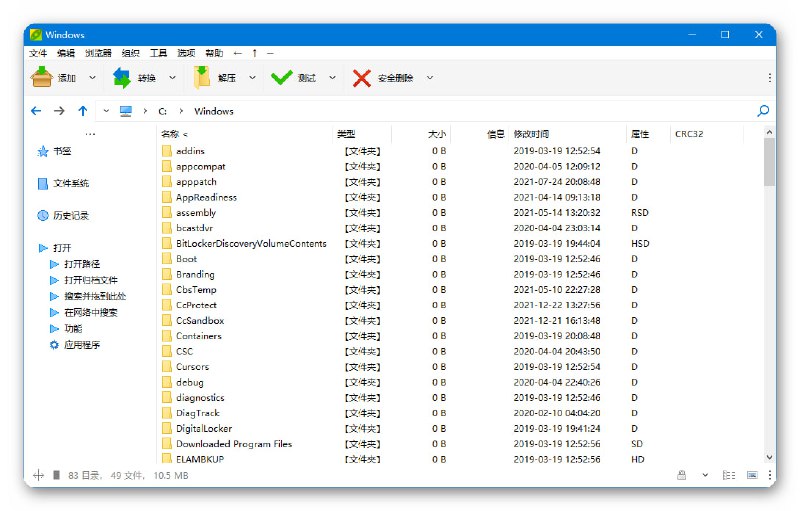
Task: Click the Convert (转换) arrows icon
Action: pos(122,78)
